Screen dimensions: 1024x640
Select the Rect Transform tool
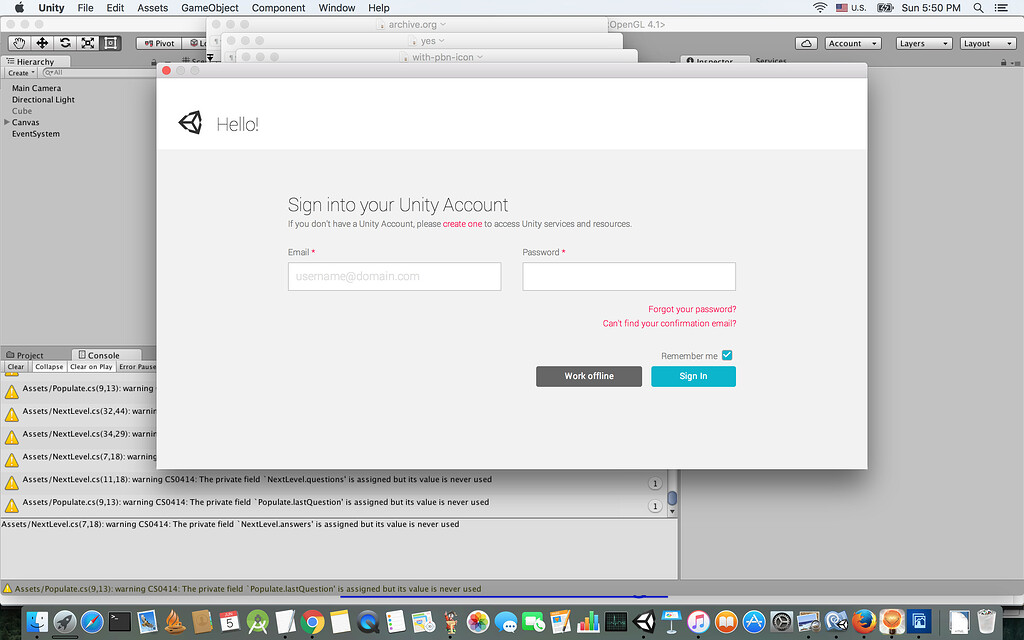click(x=110, y=43)
